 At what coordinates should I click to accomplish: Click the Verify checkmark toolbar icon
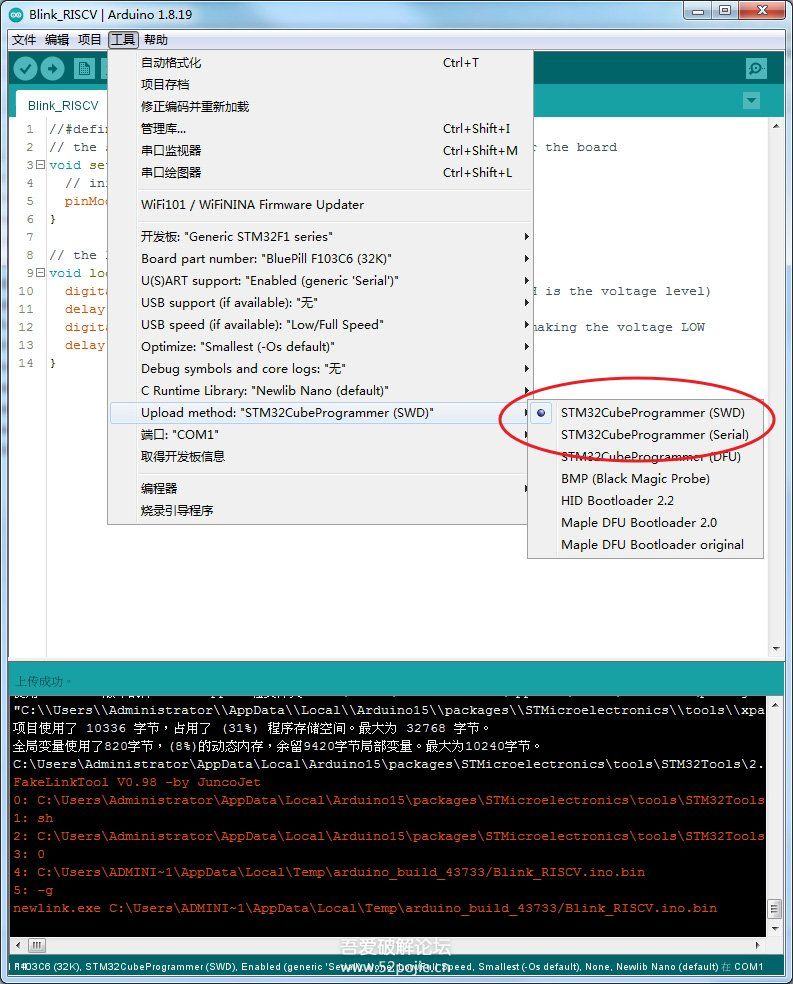click(x=26, y=68)
